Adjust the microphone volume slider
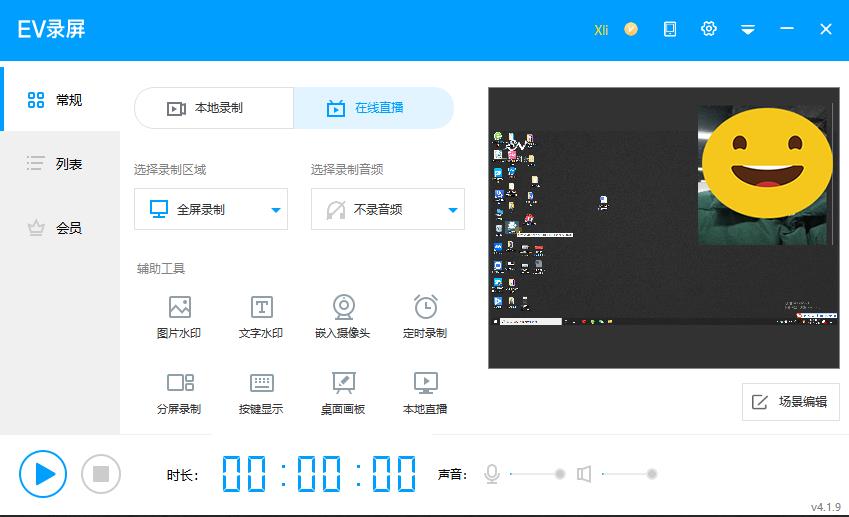This screenshot has width=849, height=517. [537, 474]
